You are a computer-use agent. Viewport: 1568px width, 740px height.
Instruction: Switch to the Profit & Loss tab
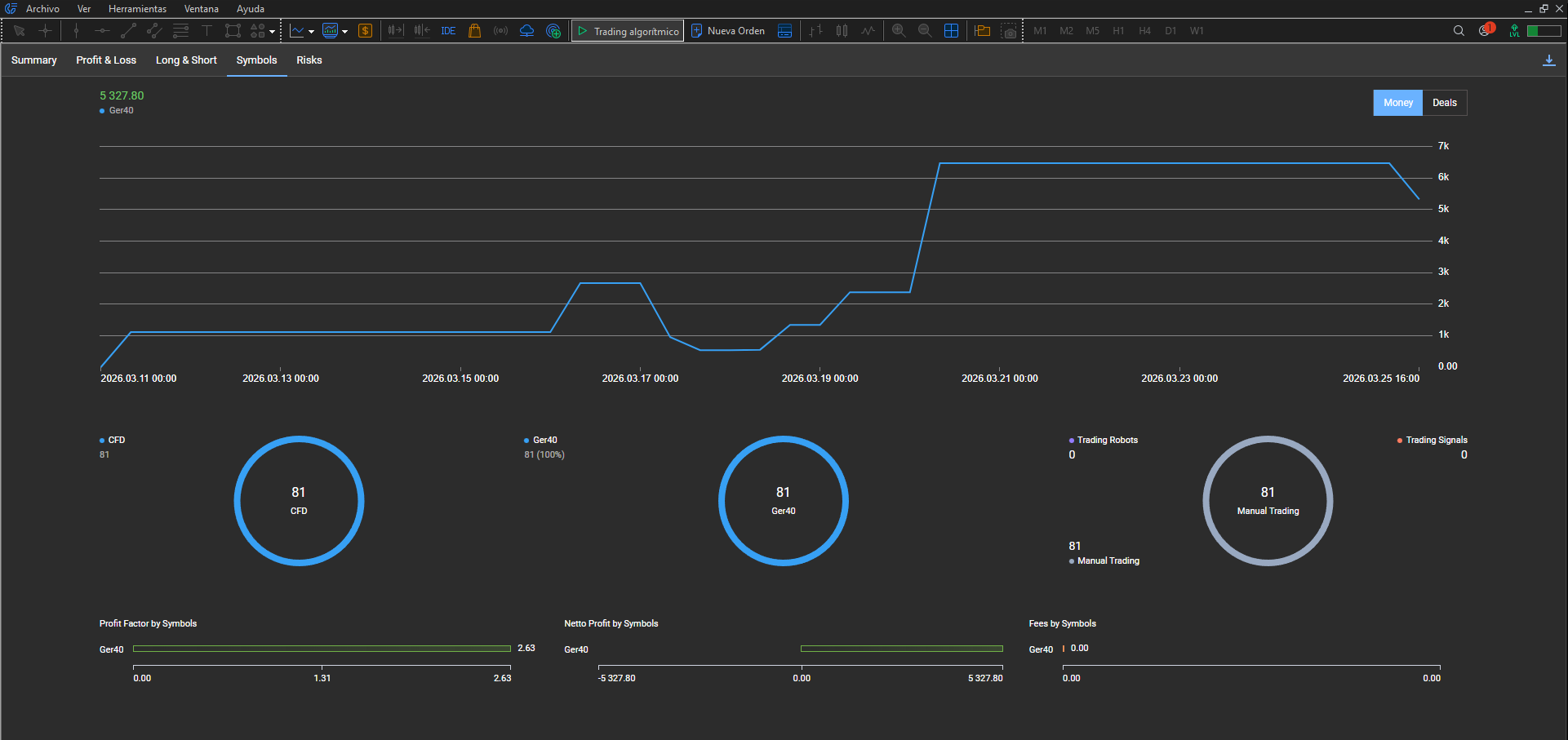[106, 60]
